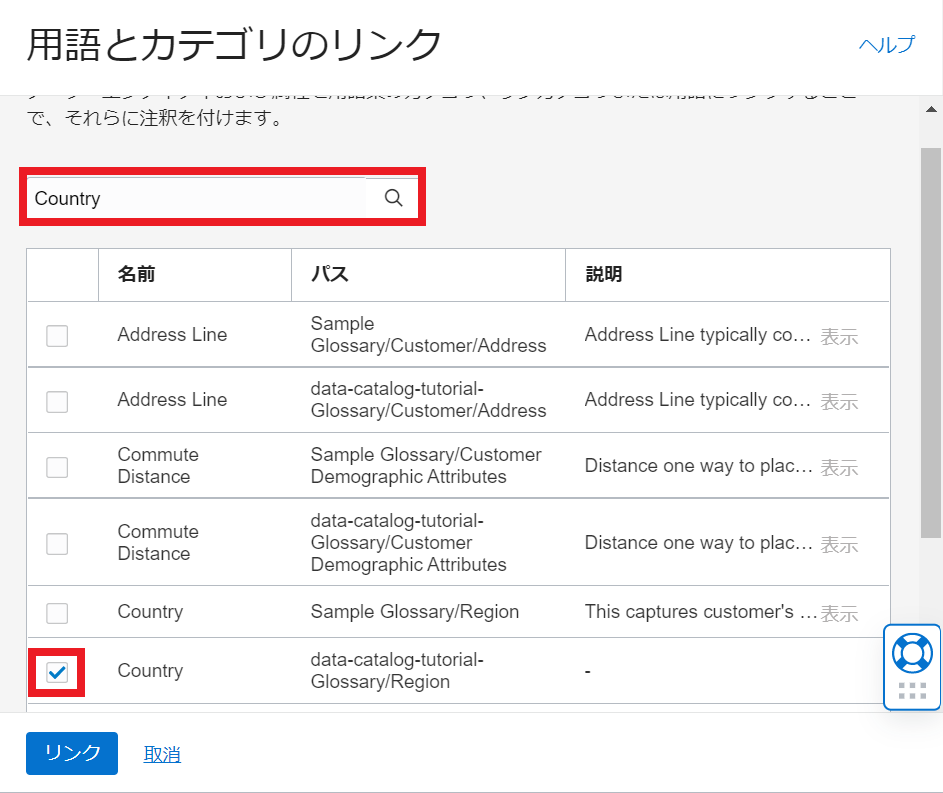943x793 pixels.
Task: Check Country in Sample Glossary/Region
Action: tap(57, 613)
